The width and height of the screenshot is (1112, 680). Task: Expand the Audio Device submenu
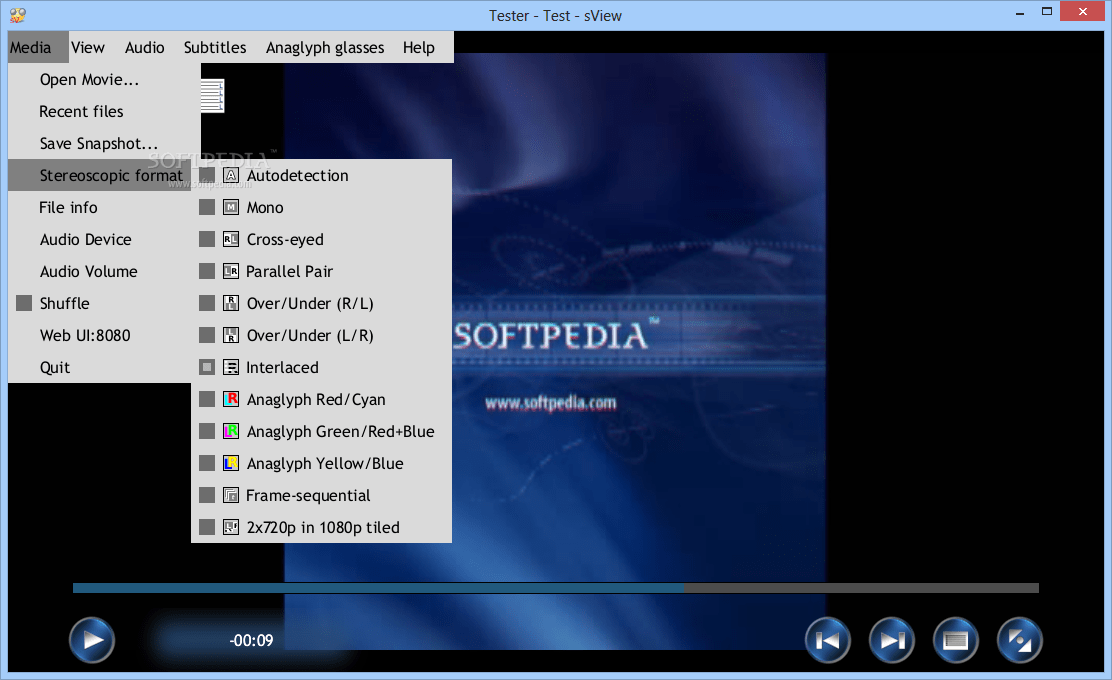click(100, 239)
